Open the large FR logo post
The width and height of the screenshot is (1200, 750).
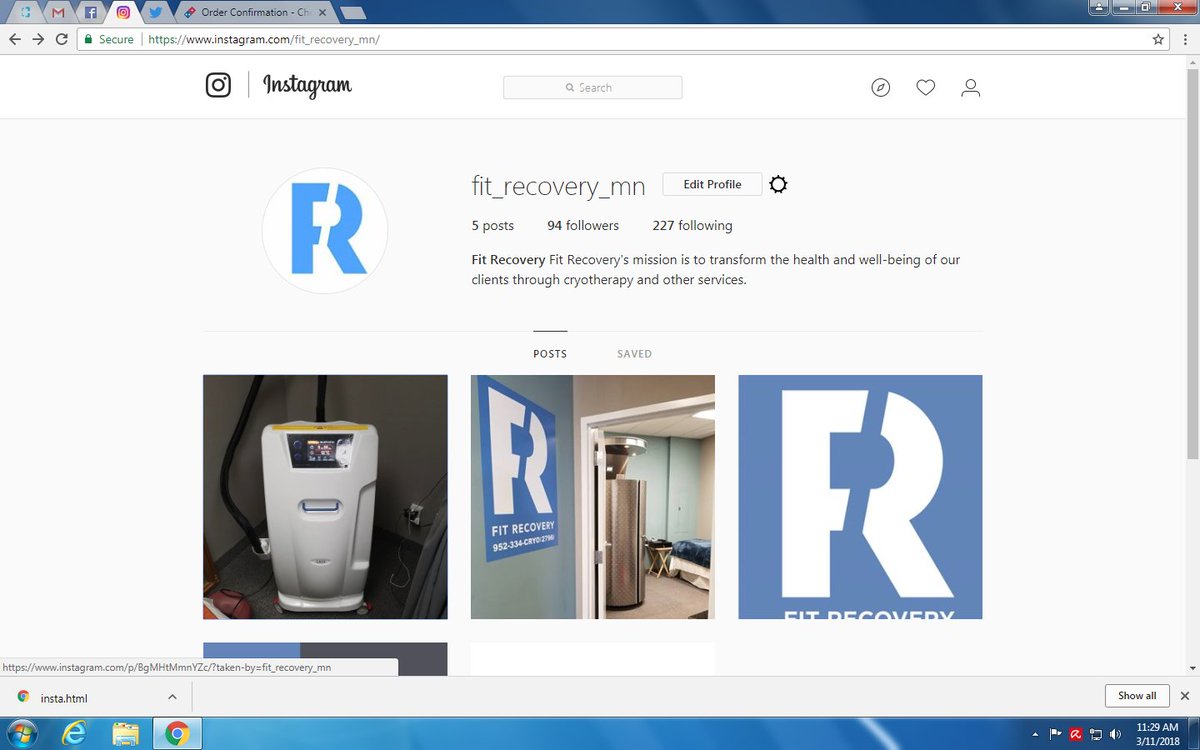[x=860, y=497]
